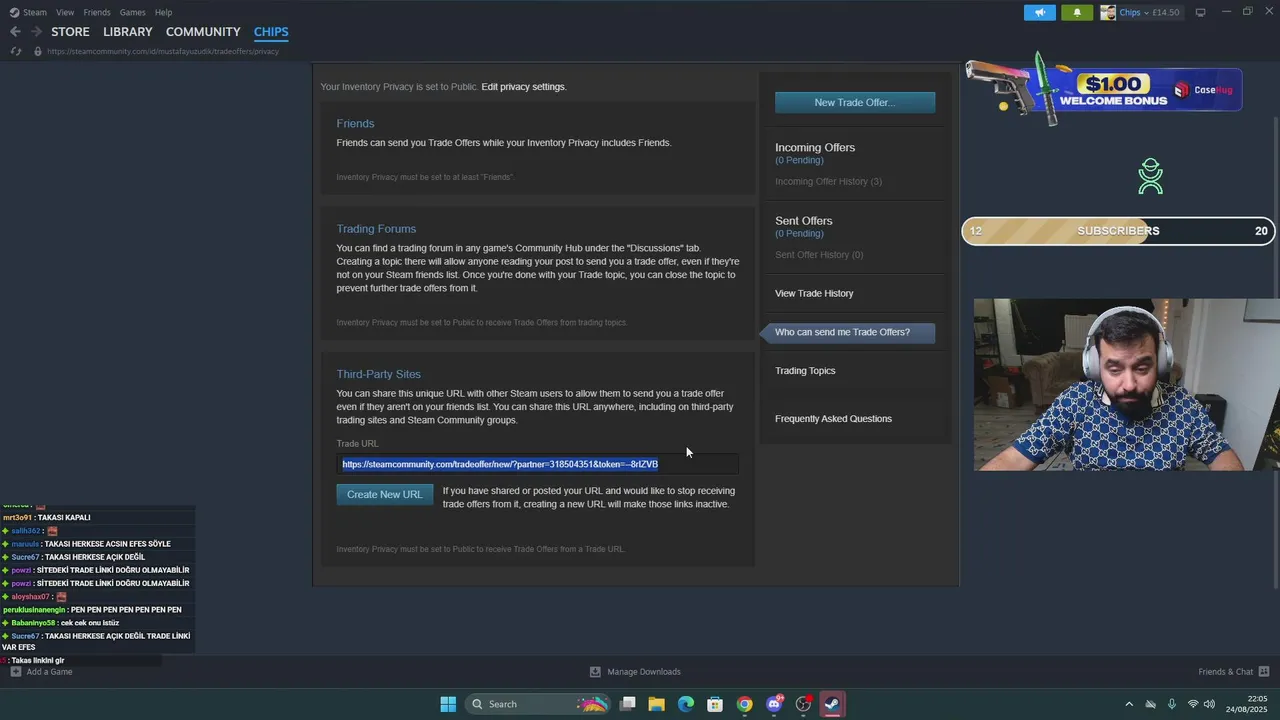
Task: Open Friends & Chat
Action: coord(1226,672)
